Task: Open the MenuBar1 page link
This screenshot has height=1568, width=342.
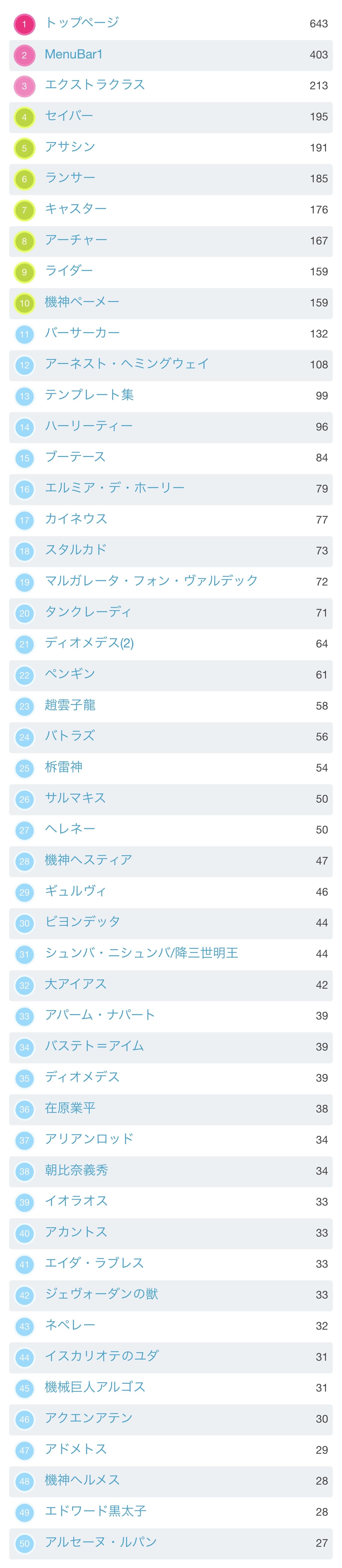Action: (74, 54)
